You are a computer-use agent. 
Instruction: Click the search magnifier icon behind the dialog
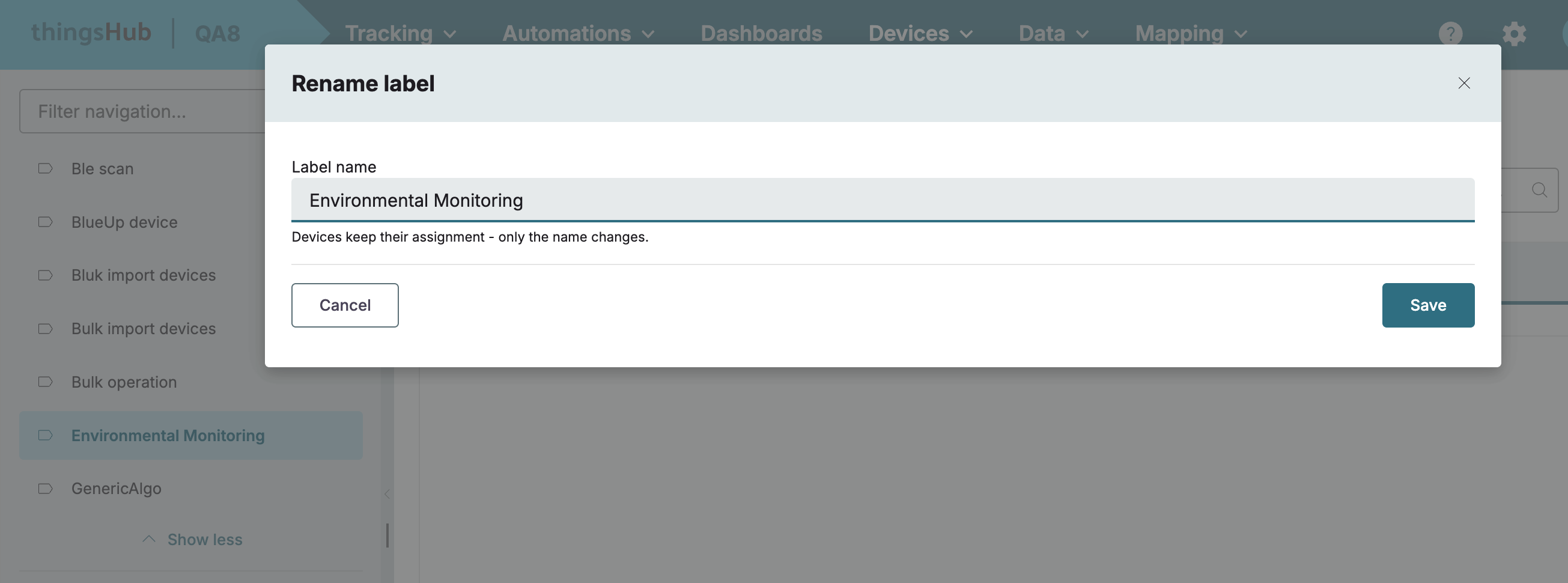coord(1539,190)
